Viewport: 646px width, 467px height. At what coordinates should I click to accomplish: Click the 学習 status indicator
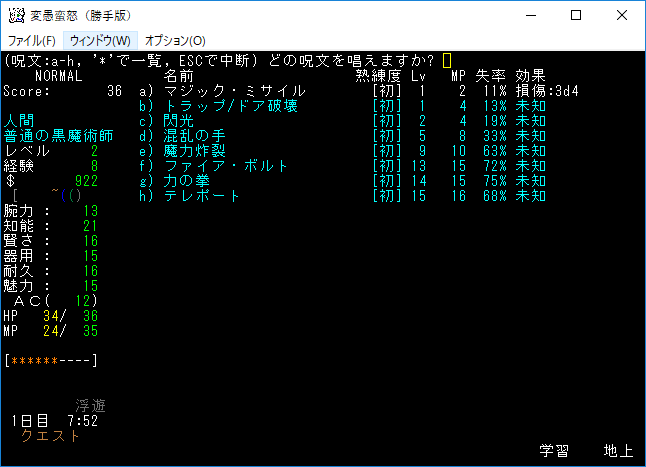(x=554, y=451)
